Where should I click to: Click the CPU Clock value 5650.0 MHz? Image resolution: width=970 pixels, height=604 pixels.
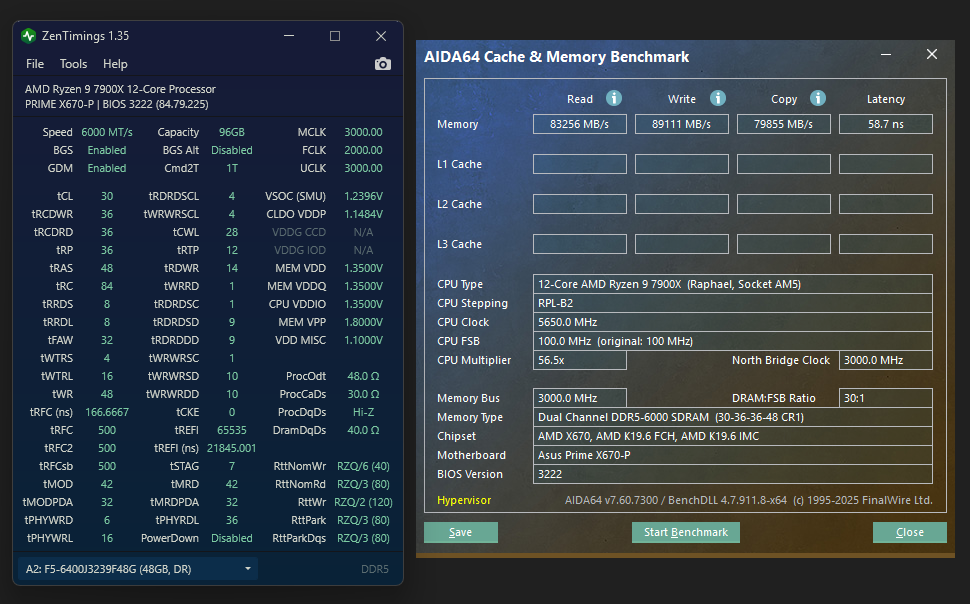click(x=732, y=322)
